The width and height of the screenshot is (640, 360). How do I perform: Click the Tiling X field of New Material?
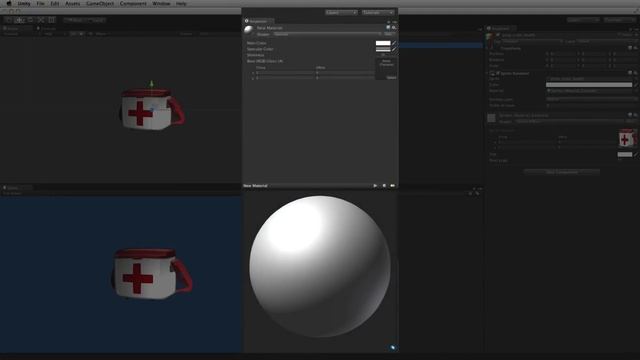pos(286,73)
